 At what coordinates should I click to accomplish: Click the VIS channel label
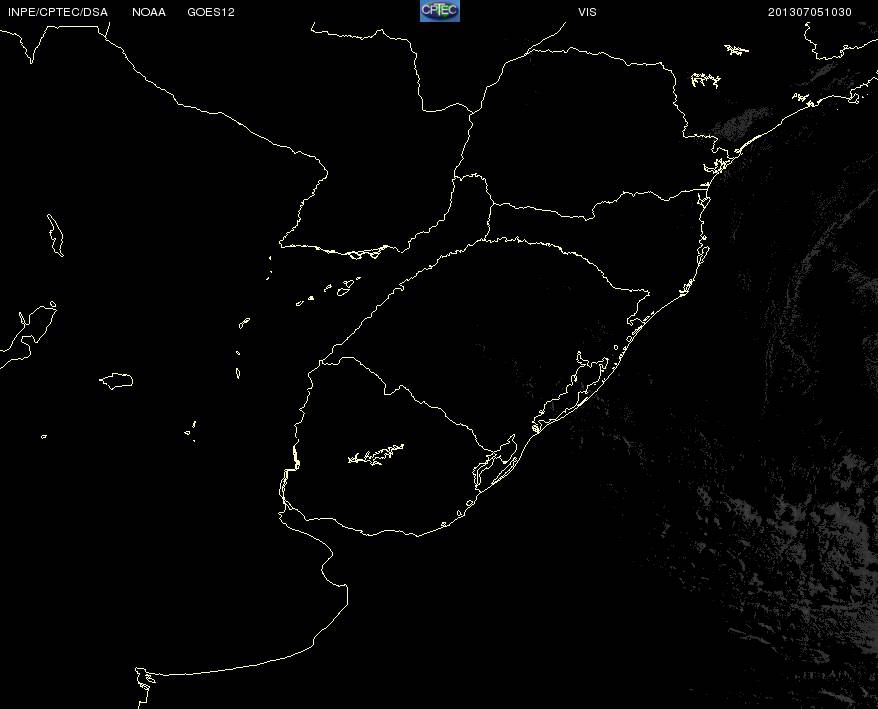[x=587, y=12]
